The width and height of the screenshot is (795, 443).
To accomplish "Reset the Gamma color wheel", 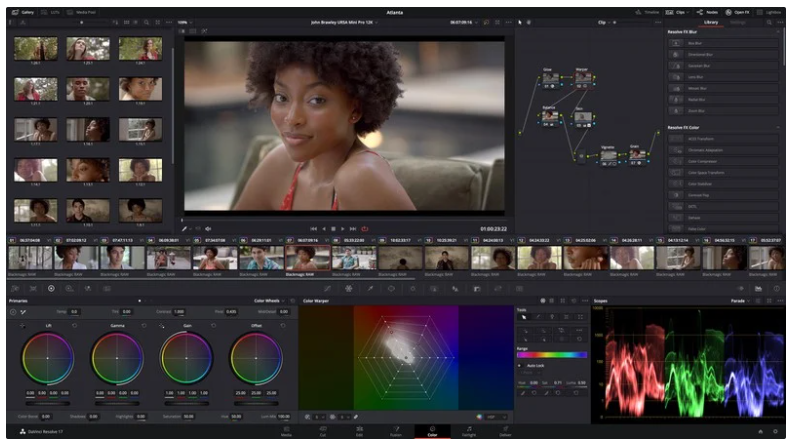I will tap(144, 325).
